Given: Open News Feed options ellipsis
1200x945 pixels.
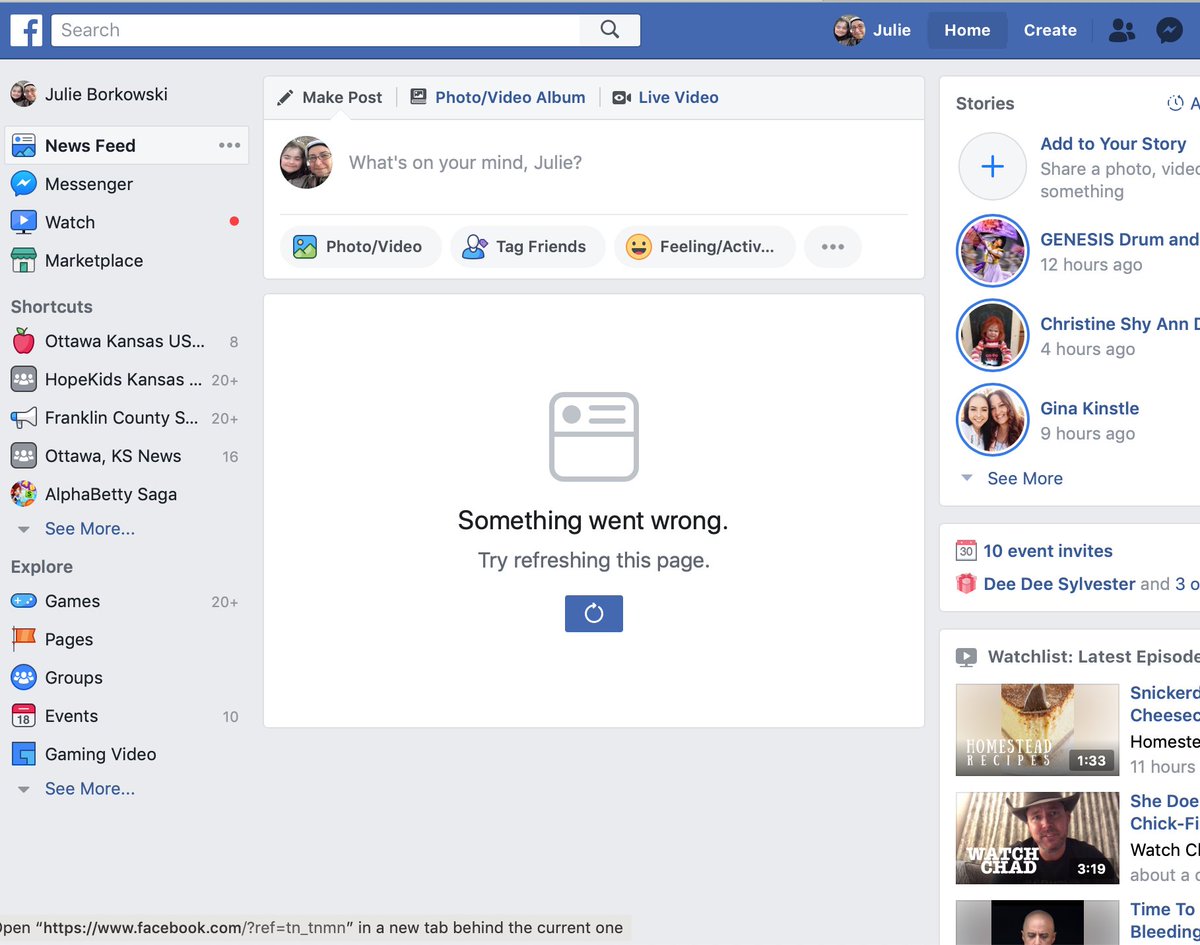Looking at the screenshot, I should tap(230, 145).
